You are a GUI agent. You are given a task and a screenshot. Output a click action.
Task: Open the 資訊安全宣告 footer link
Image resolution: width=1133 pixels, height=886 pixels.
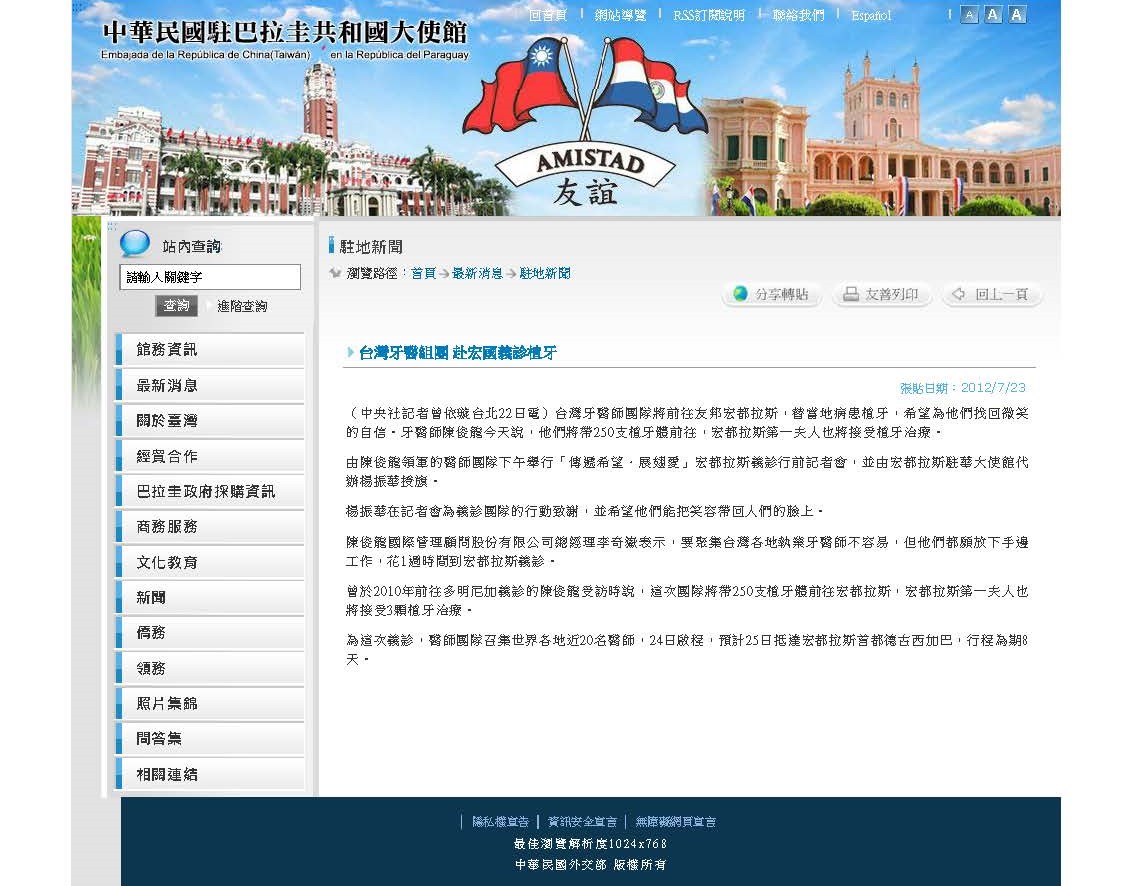582,822
